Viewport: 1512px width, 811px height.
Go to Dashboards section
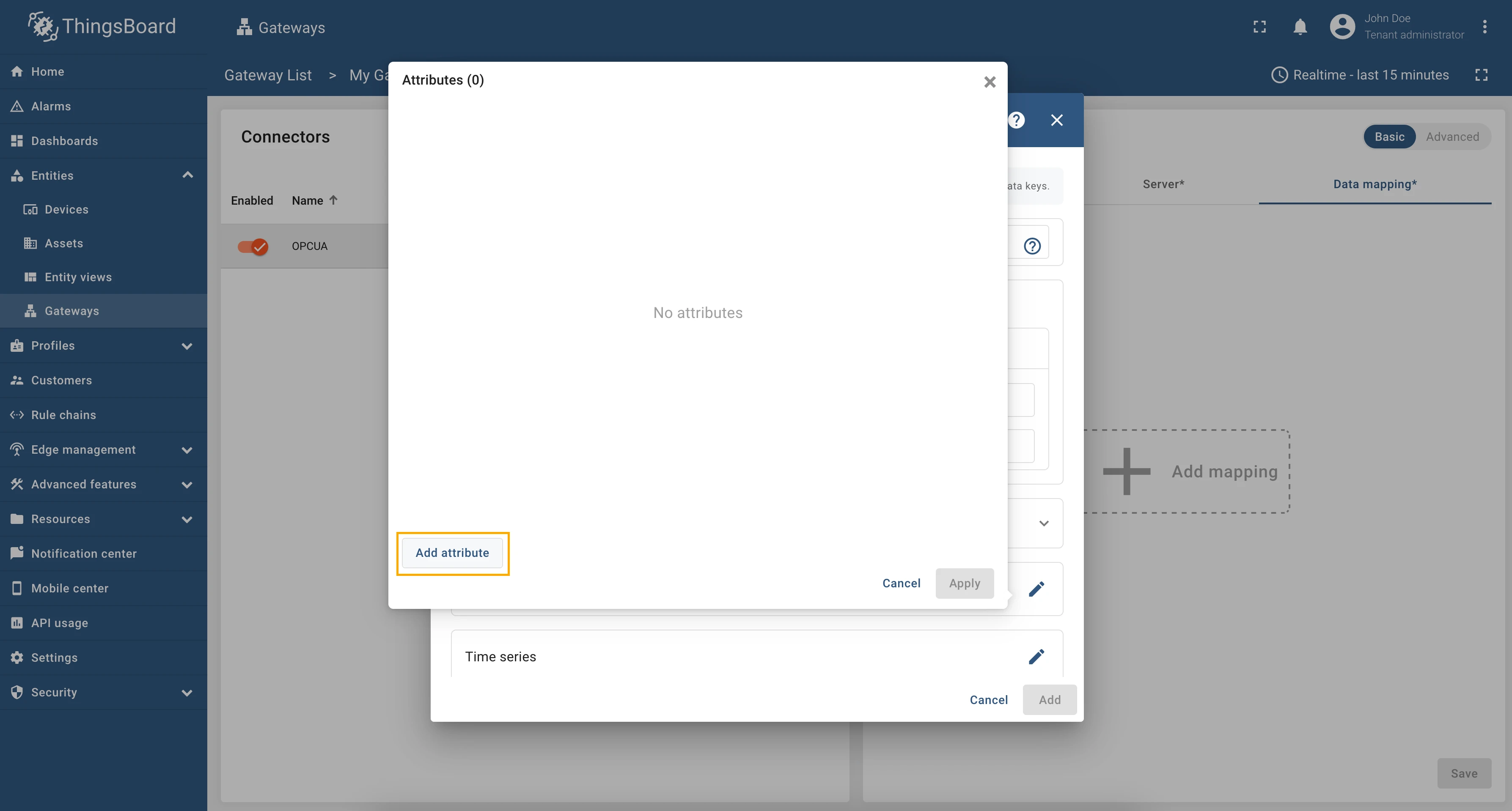coord(103,141)
